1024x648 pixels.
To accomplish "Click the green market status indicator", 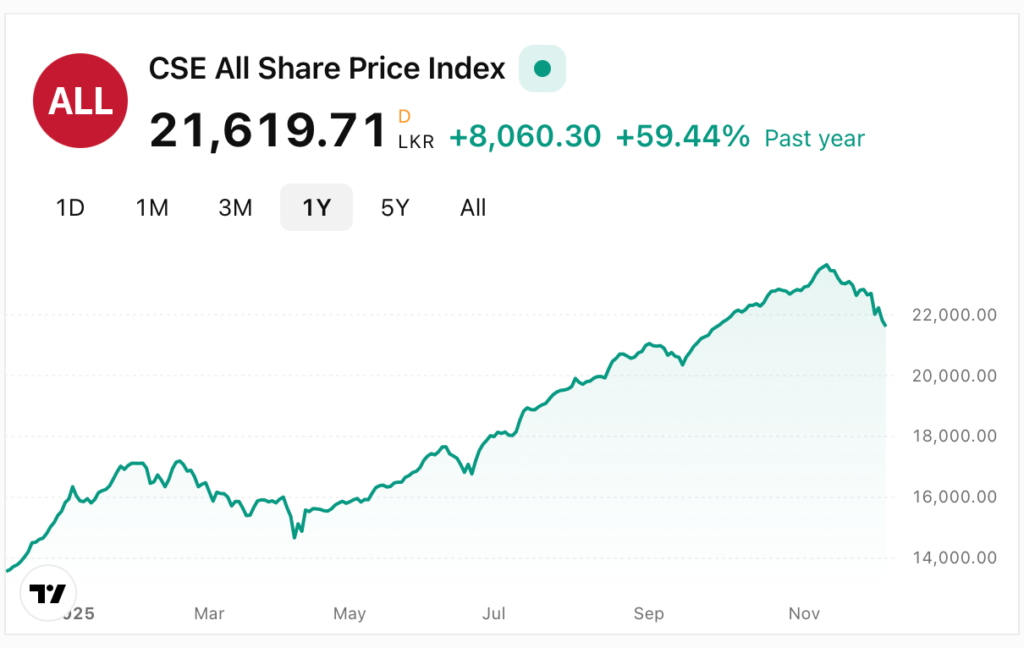I will click(542, 69).
